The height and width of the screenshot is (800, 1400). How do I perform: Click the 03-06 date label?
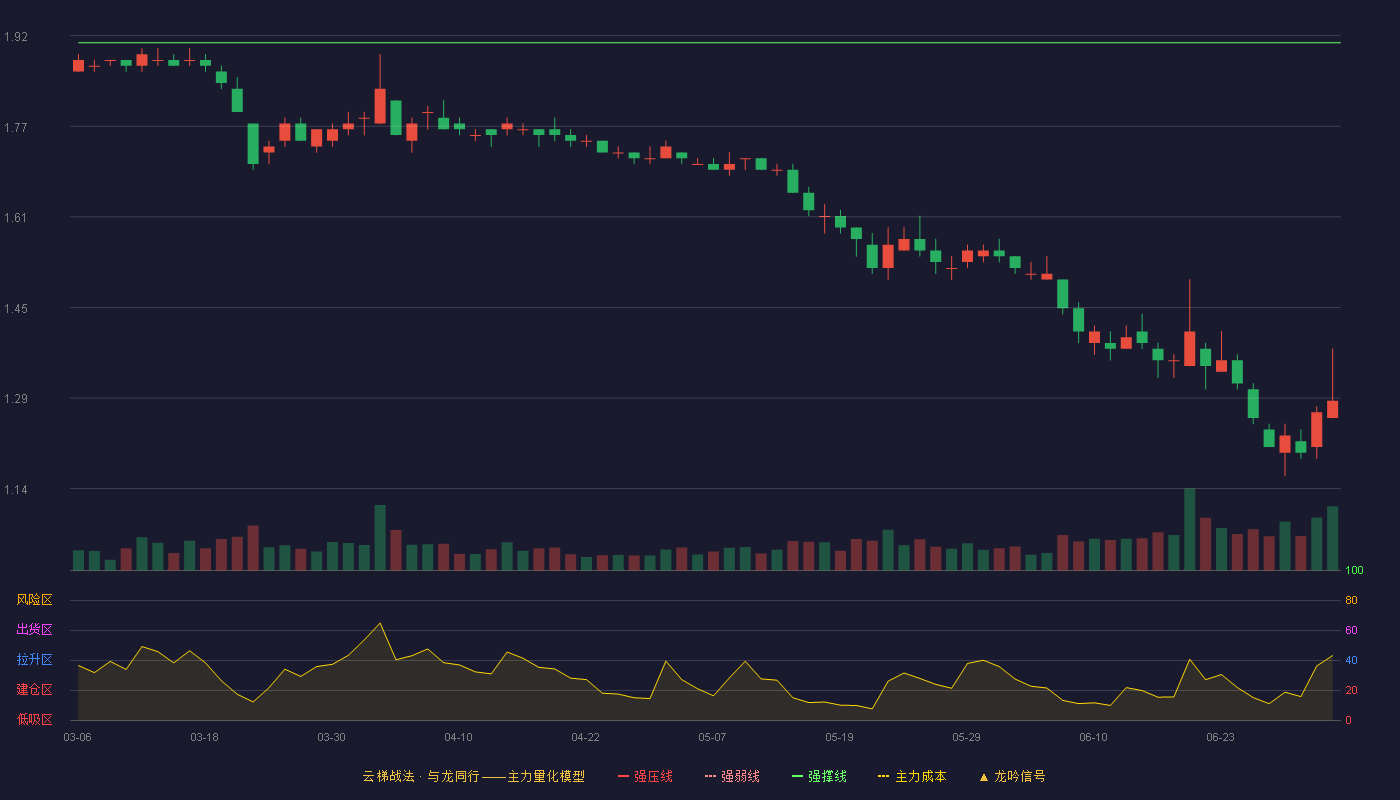pyautogui.click(x=77, y=737)
